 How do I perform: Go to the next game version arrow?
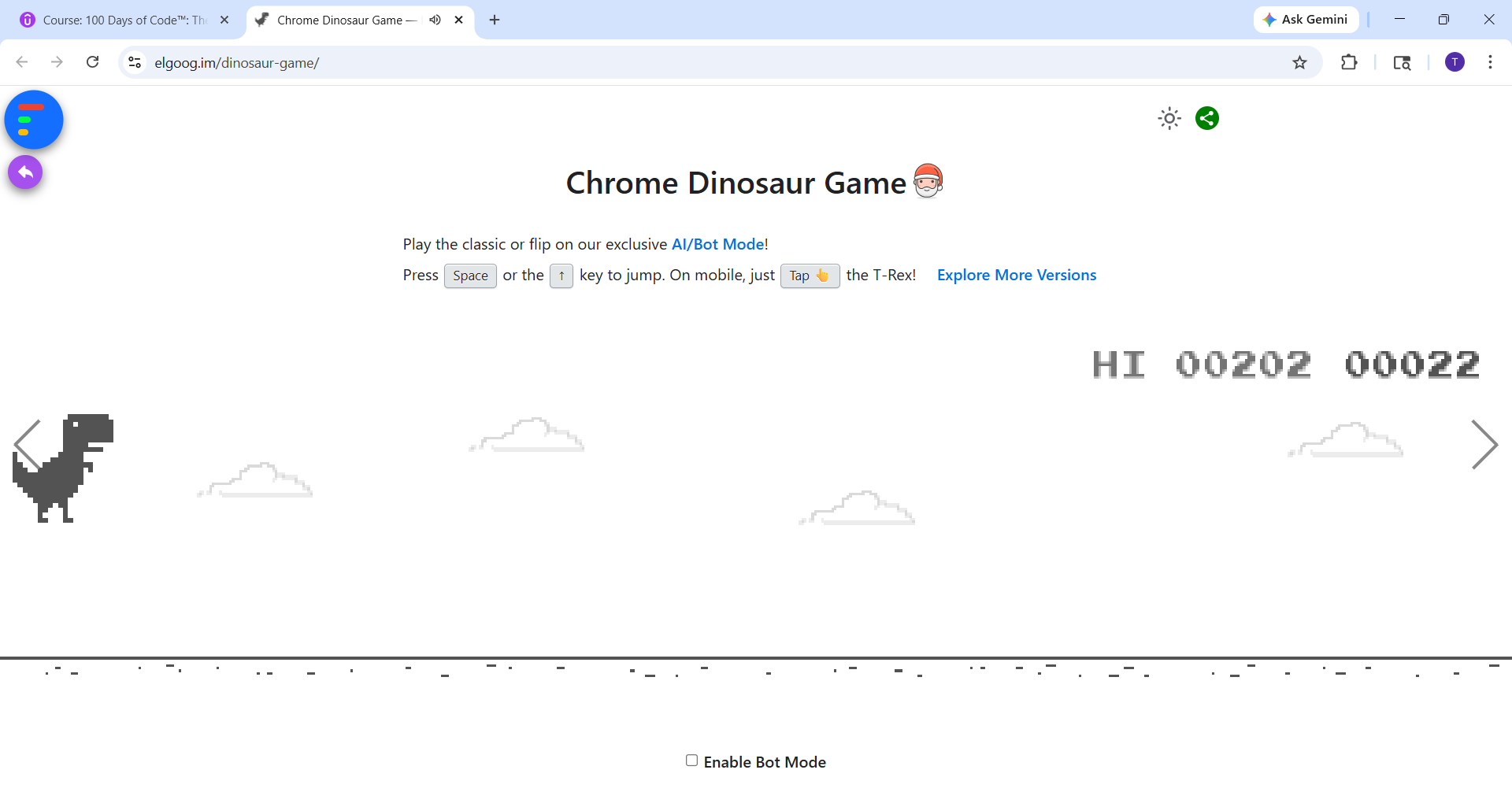point(1487,445)
